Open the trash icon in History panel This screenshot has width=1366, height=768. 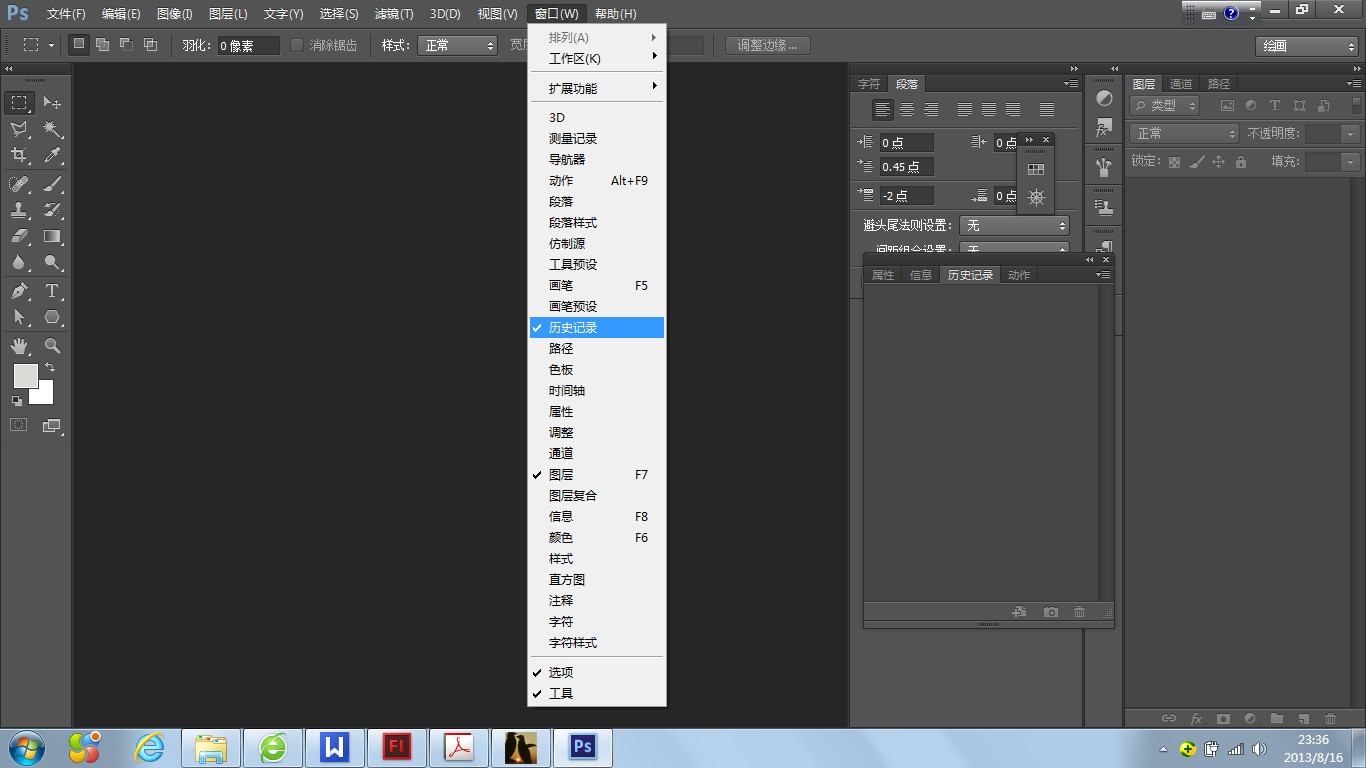[x=1079, y=611]
